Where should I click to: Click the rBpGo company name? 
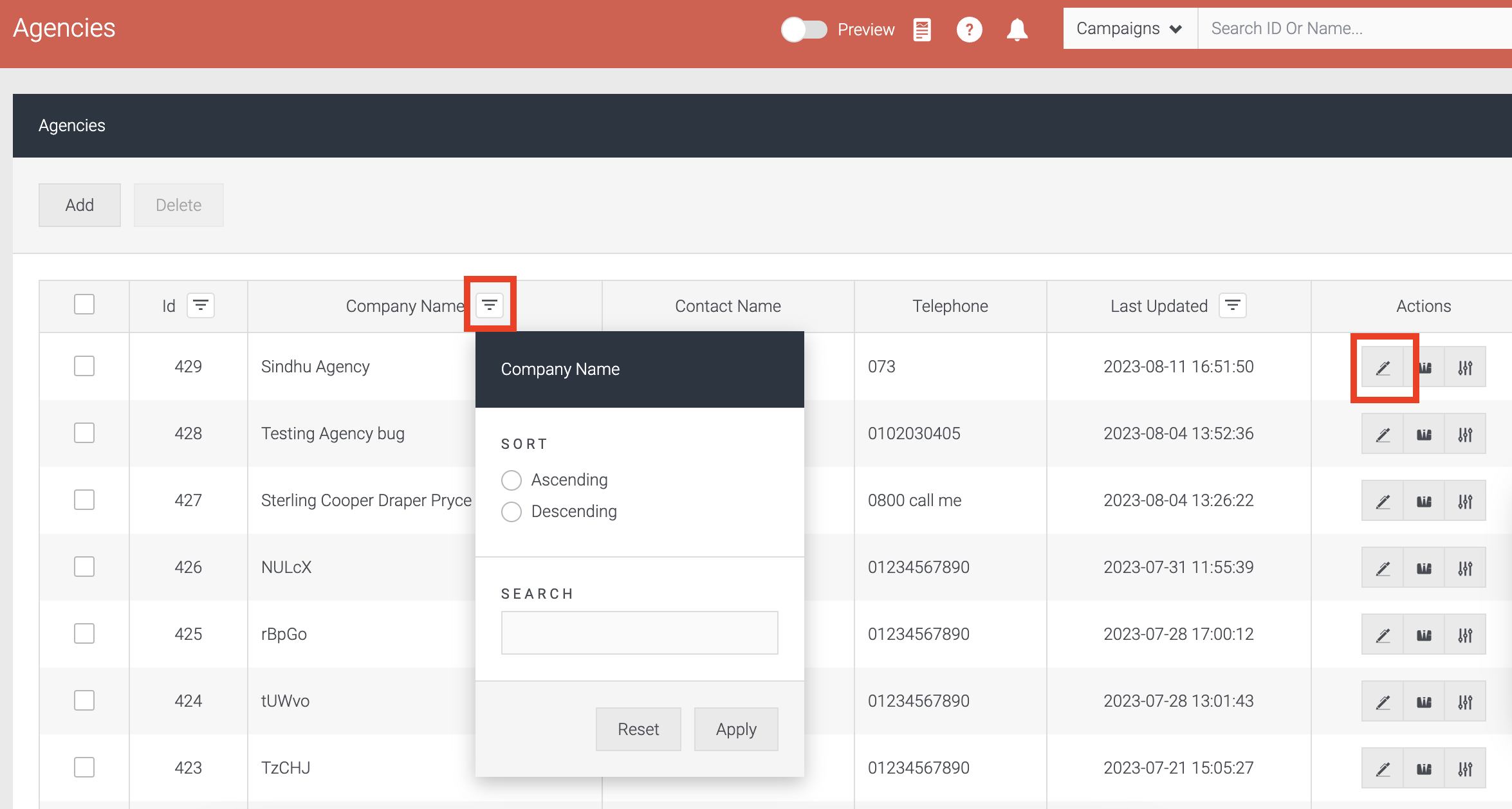tap(284, 634)
